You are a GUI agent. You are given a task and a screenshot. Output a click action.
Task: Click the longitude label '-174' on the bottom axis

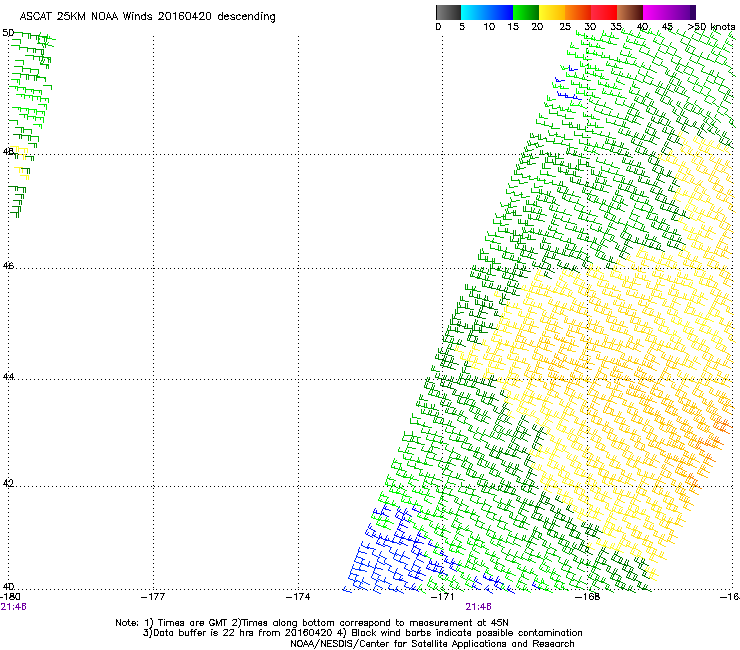(298, 597)
